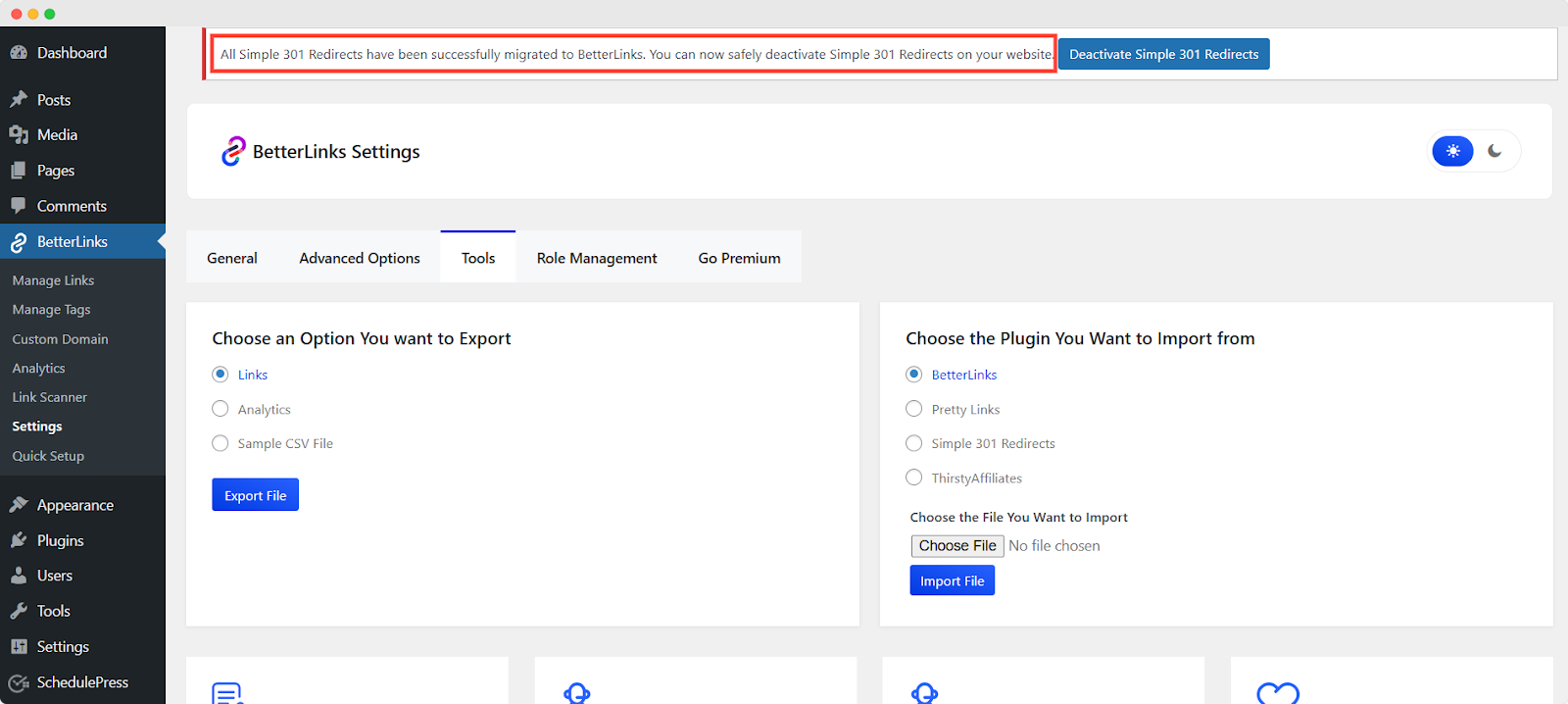Viewport: 1568px width, 704px height.
Task: Click Deactivate Simple 301 Redirects button
Action: pyautogui.click(x=1164, y=54)
